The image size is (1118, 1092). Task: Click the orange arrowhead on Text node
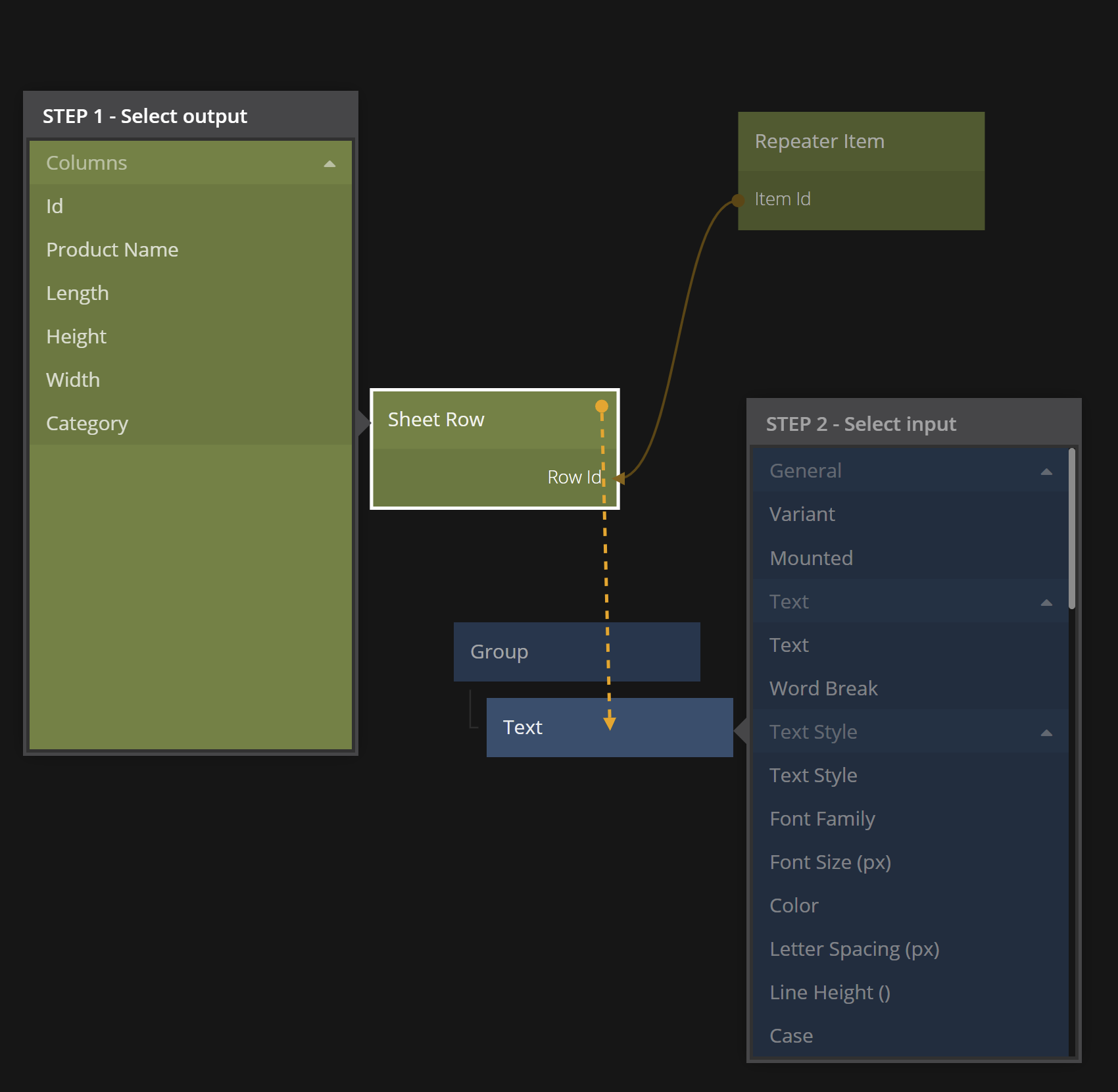610,723
